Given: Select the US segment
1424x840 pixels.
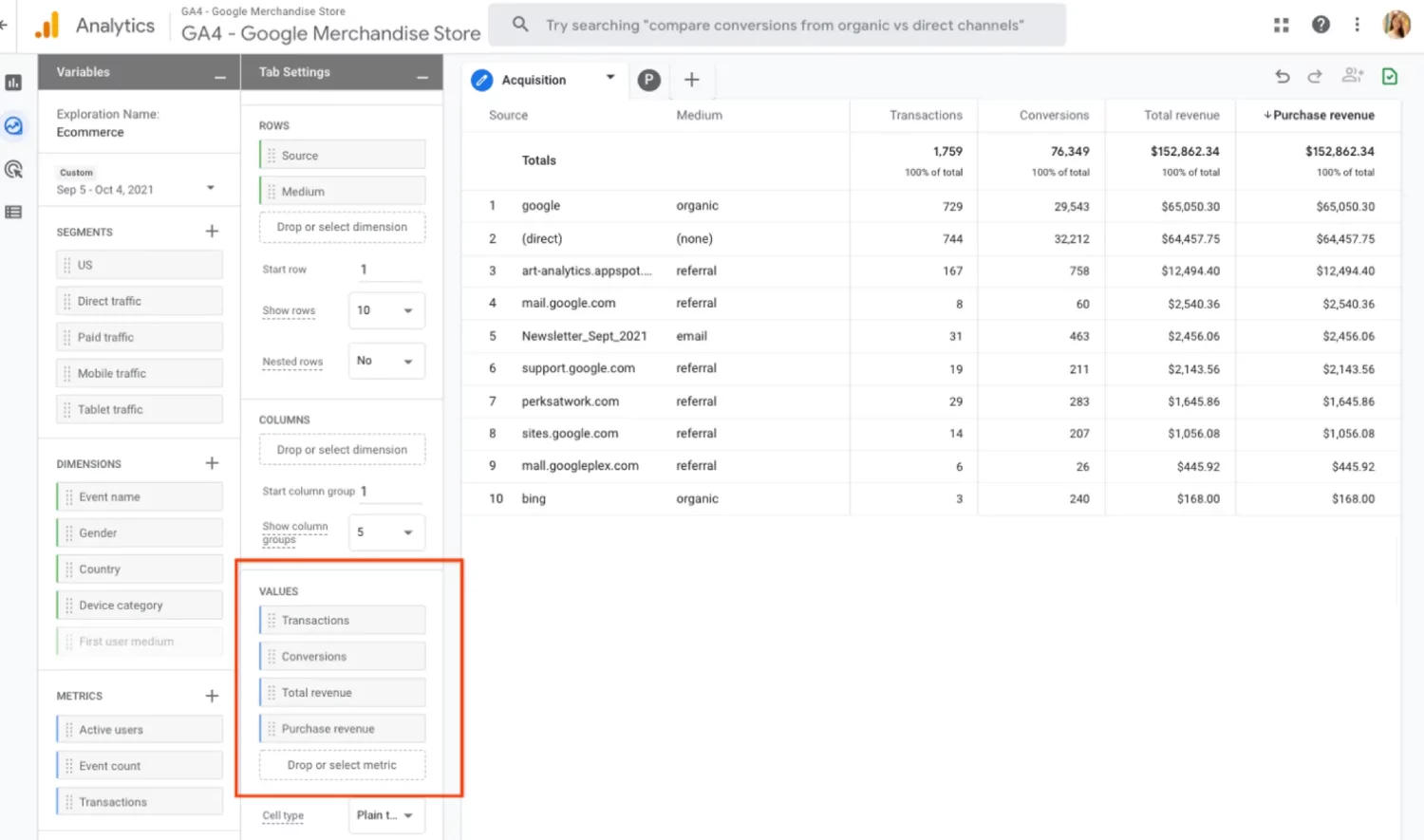Looking at the screenshot, I should click(140, 265).
